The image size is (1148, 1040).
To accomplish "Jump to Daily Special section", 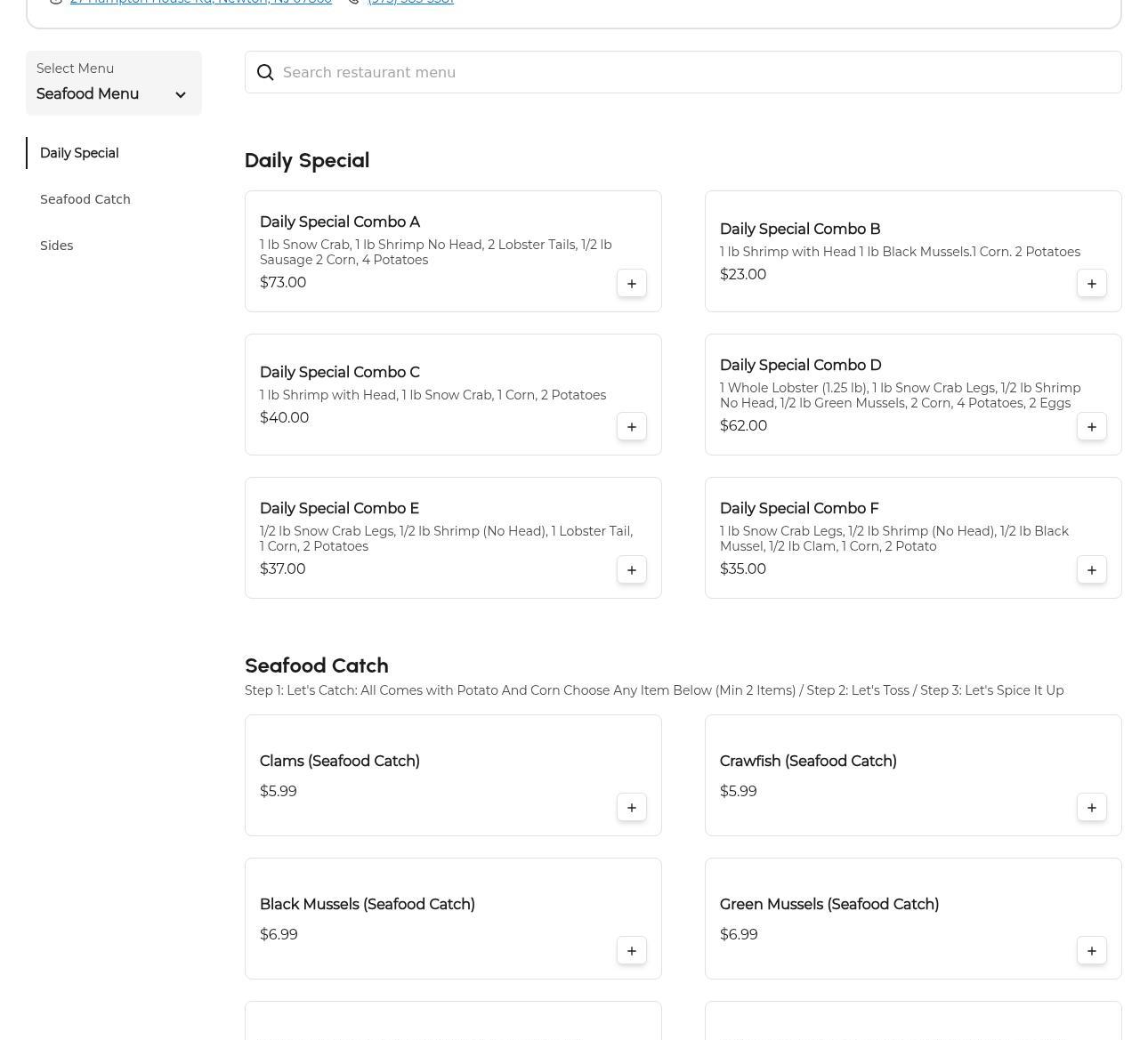I will (79, 153).
